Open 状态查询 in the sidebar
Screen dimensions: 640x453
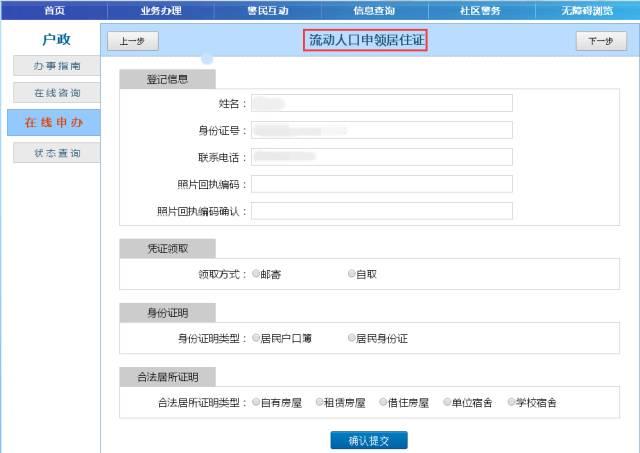click(x=57, y=153)
